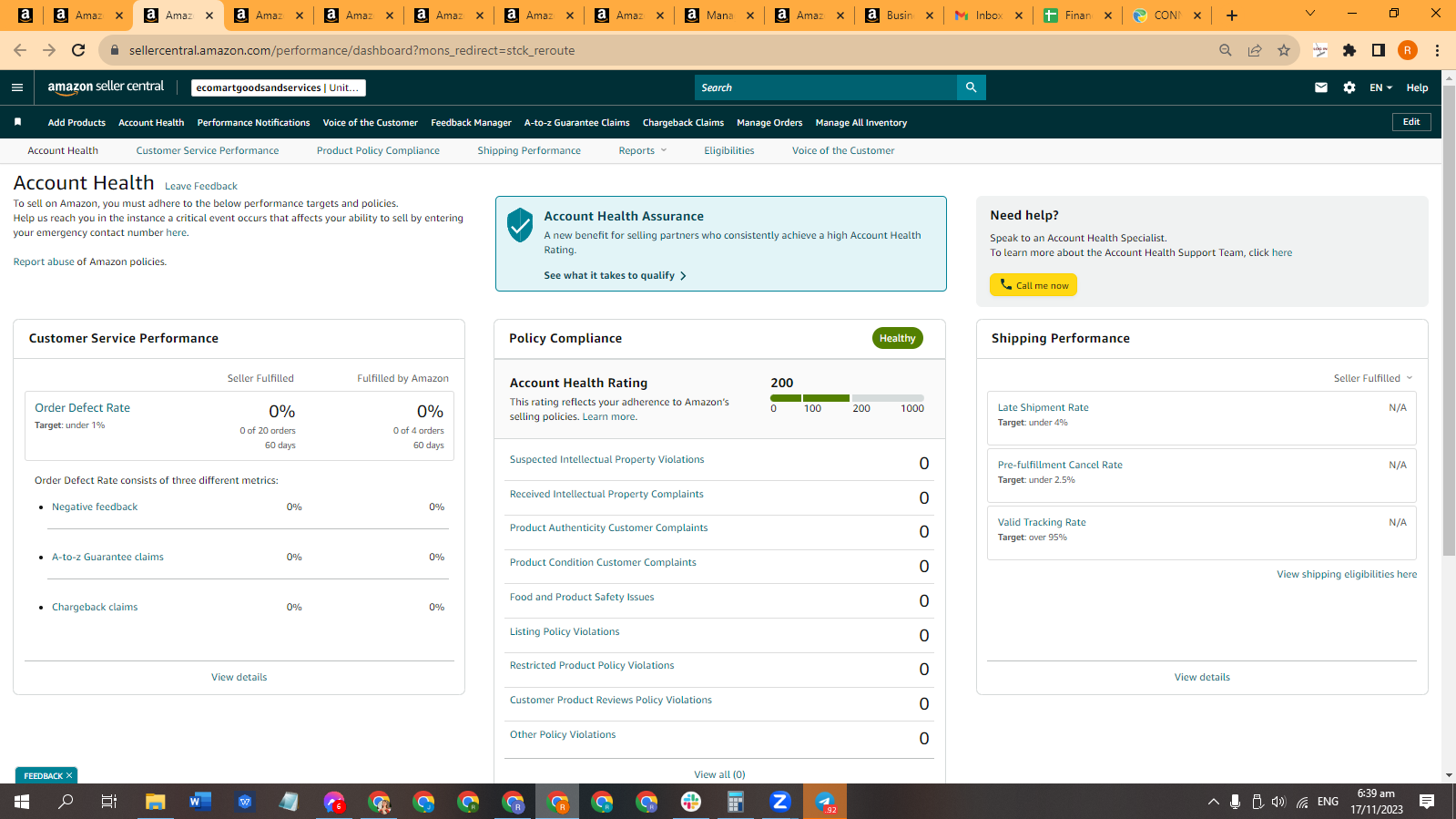Toggle the Chrome side panel icon
The height and width of the screenshot is (819, 1456).
(1379, 50)
